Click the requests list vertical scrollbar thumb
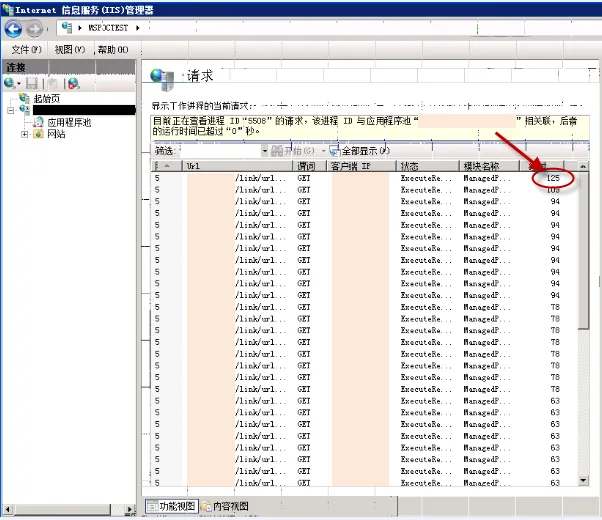602x520 pixels. click(583, 250)
